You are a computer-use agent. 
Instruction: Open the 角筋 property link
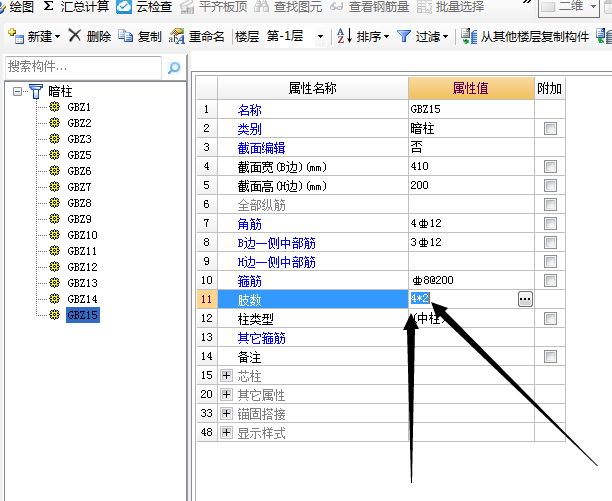(x=249, y=224)
